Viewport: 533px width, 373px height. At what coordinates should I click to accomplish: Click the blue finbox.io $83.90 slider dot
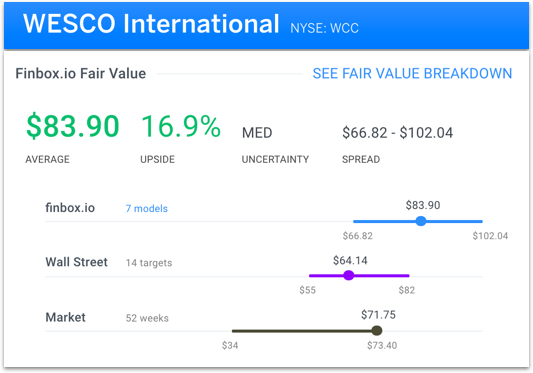pyautogui.click(x=421, y=221)
